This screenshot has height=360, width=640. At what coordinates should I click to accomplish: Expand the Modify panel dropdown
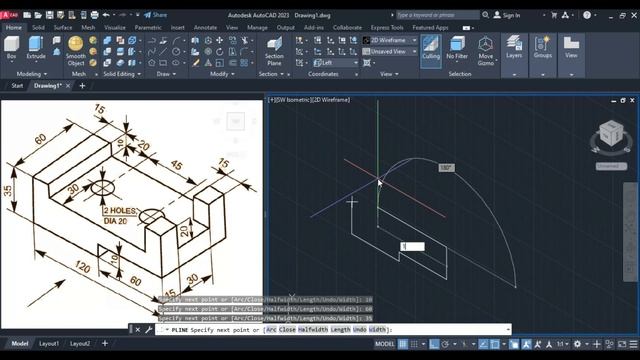click(222, 74)
